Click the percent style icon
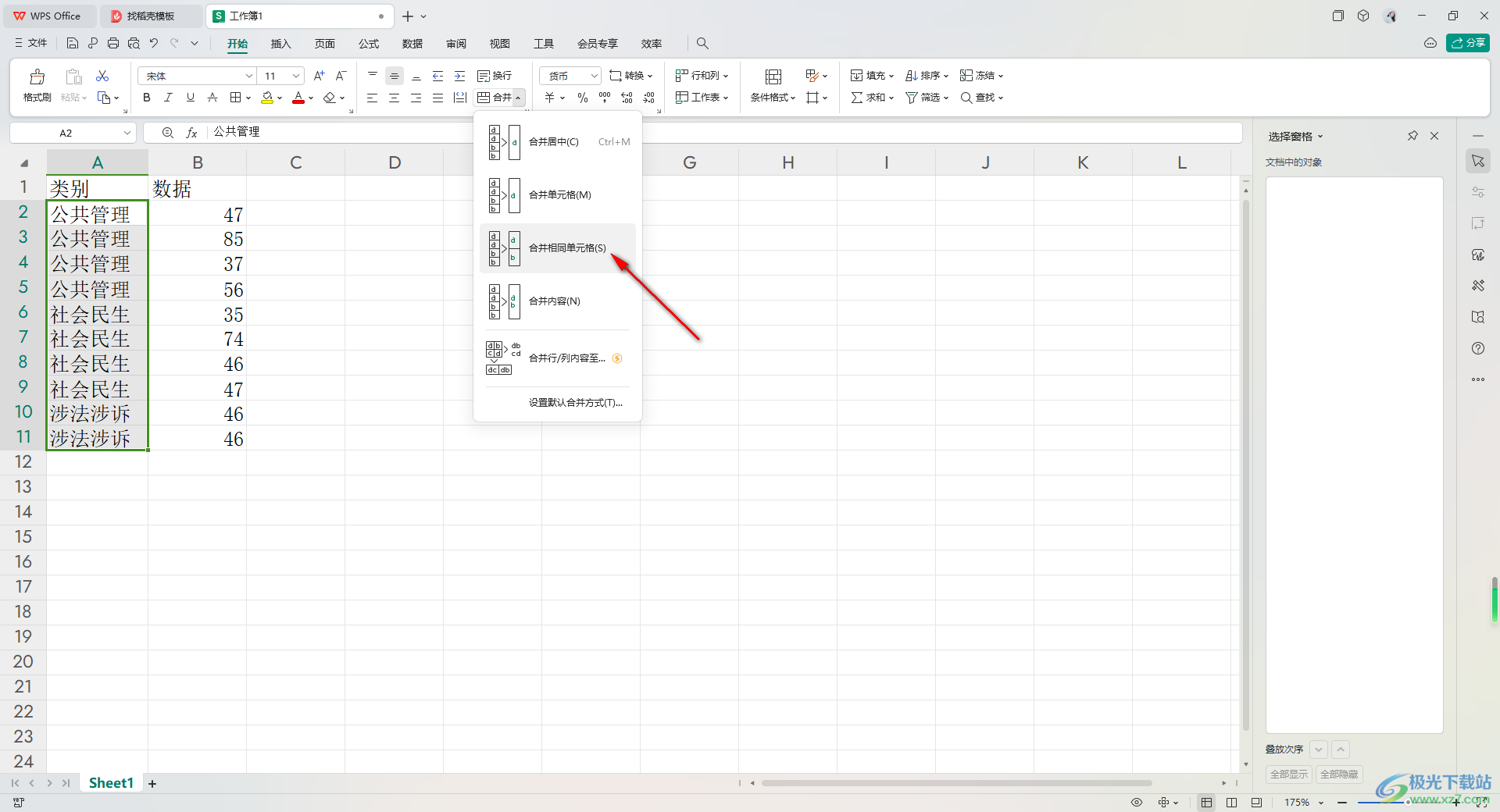This screenshot has width=1500, height=812. (583, 98)
